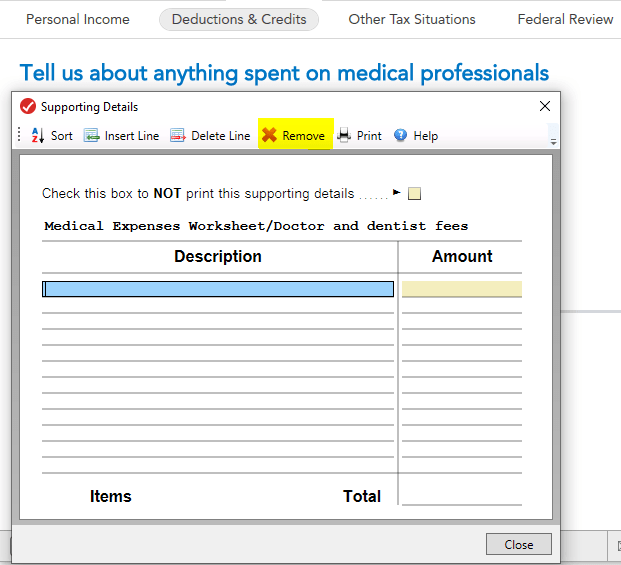This screenshot has width=621, height=565.
Task: Click the first Amount input field
Action: (462, 289)
